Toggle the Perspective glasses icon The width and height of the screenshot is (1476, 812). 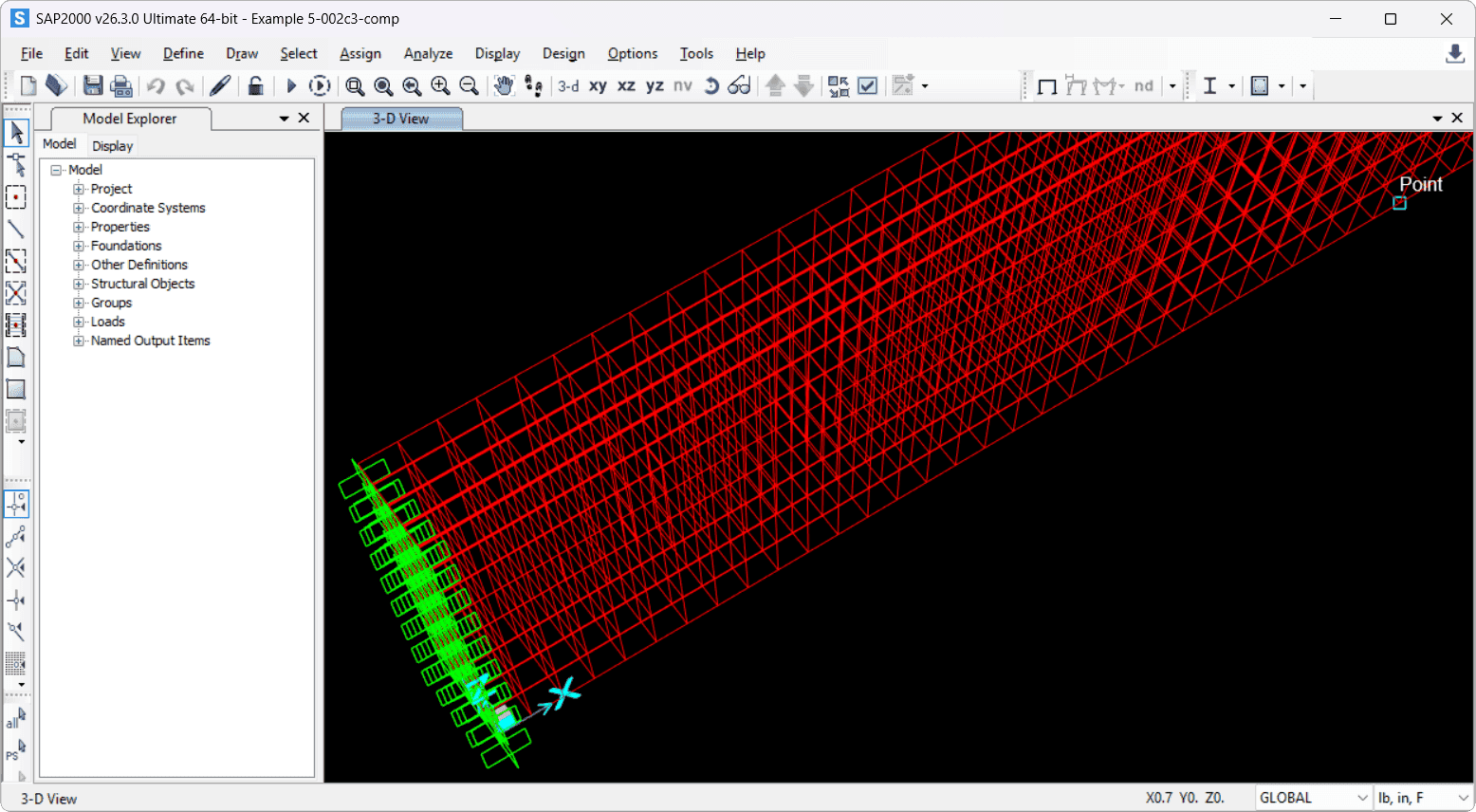coord(739,86)
